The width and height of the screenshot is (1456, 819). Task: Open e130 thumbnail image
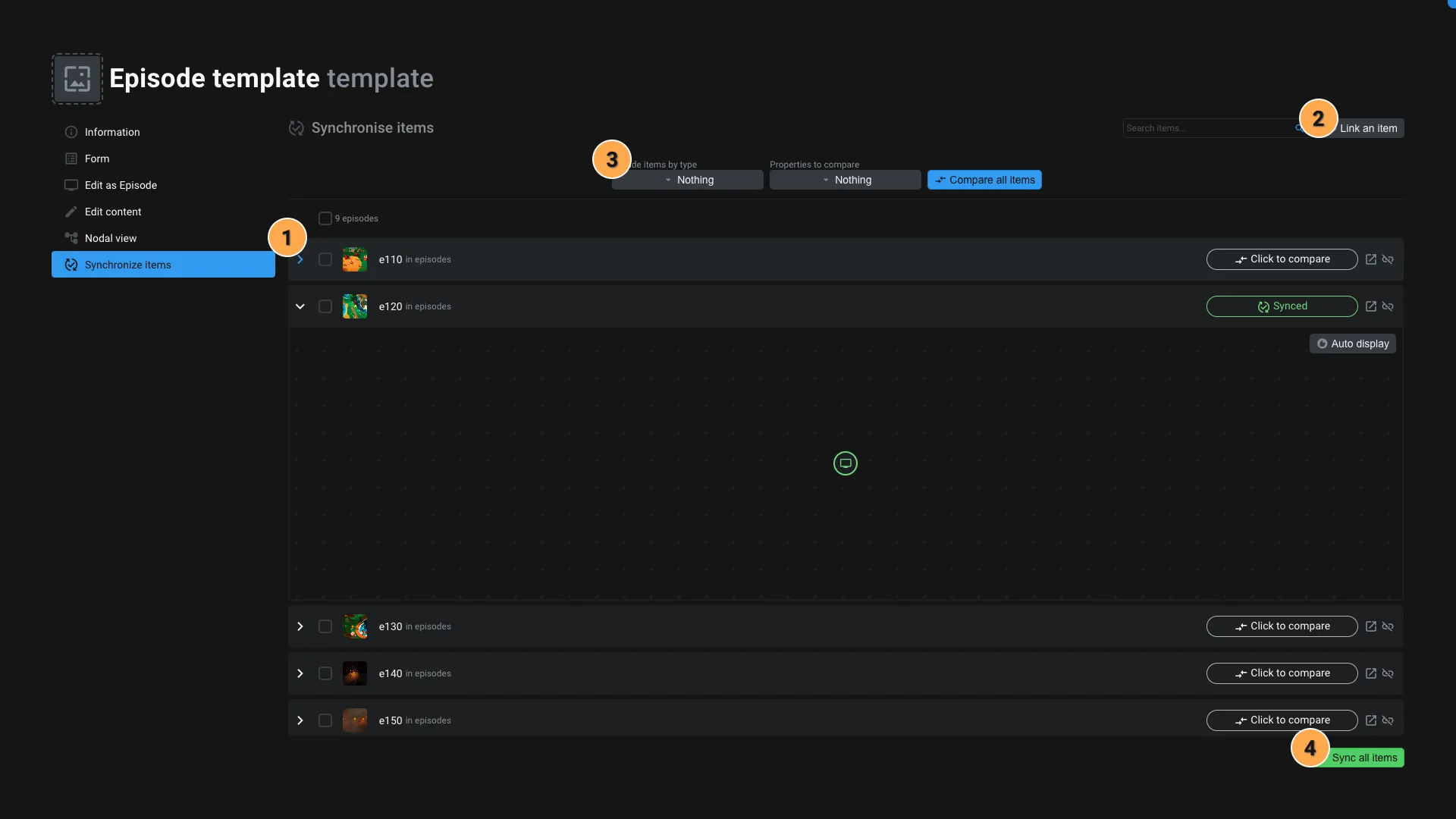click(355, 626)
